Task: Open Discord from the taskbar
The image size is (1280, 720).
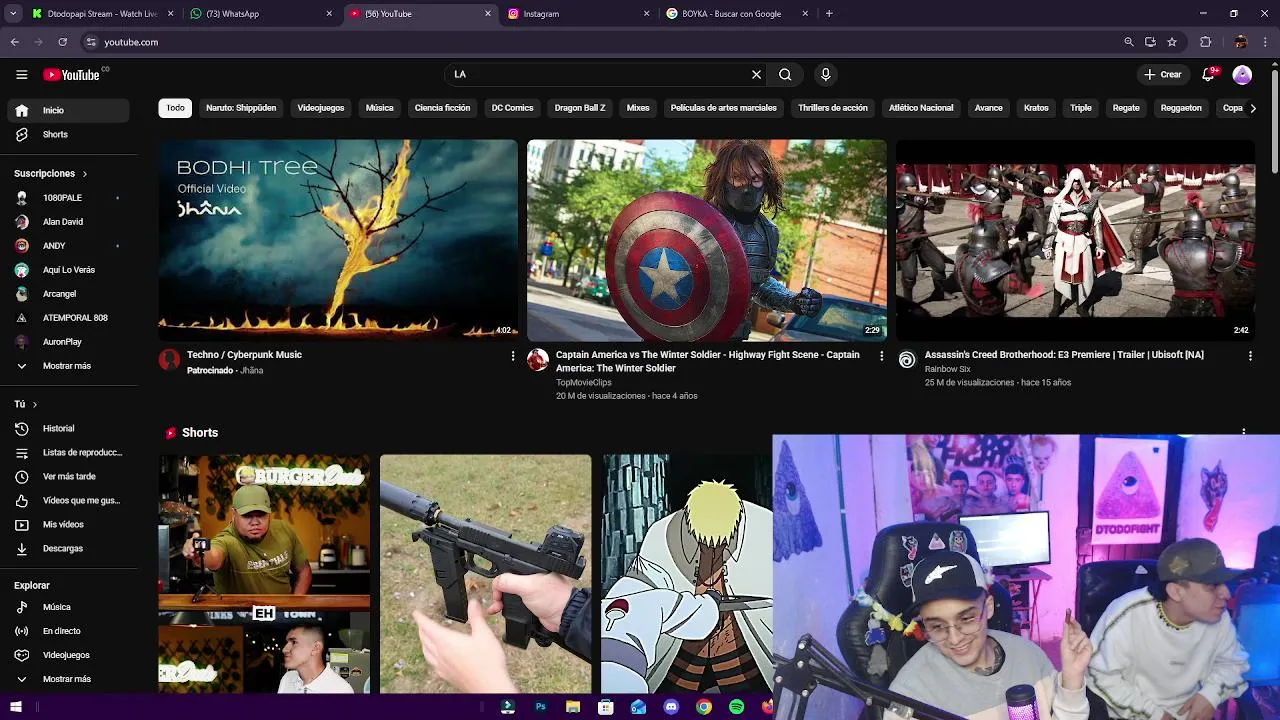Action: [671, 707]
